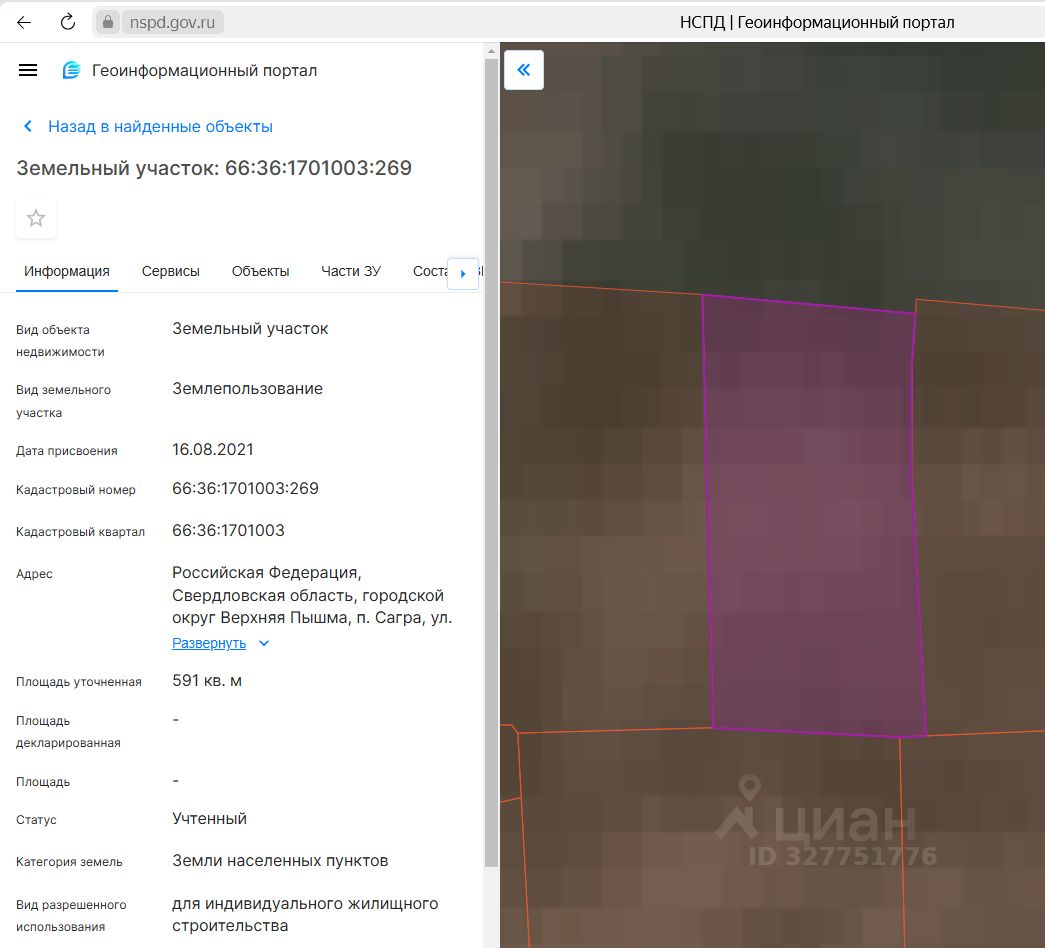Click the Кадастровый квартал value 66:36:1701003

tap(228, 531)
